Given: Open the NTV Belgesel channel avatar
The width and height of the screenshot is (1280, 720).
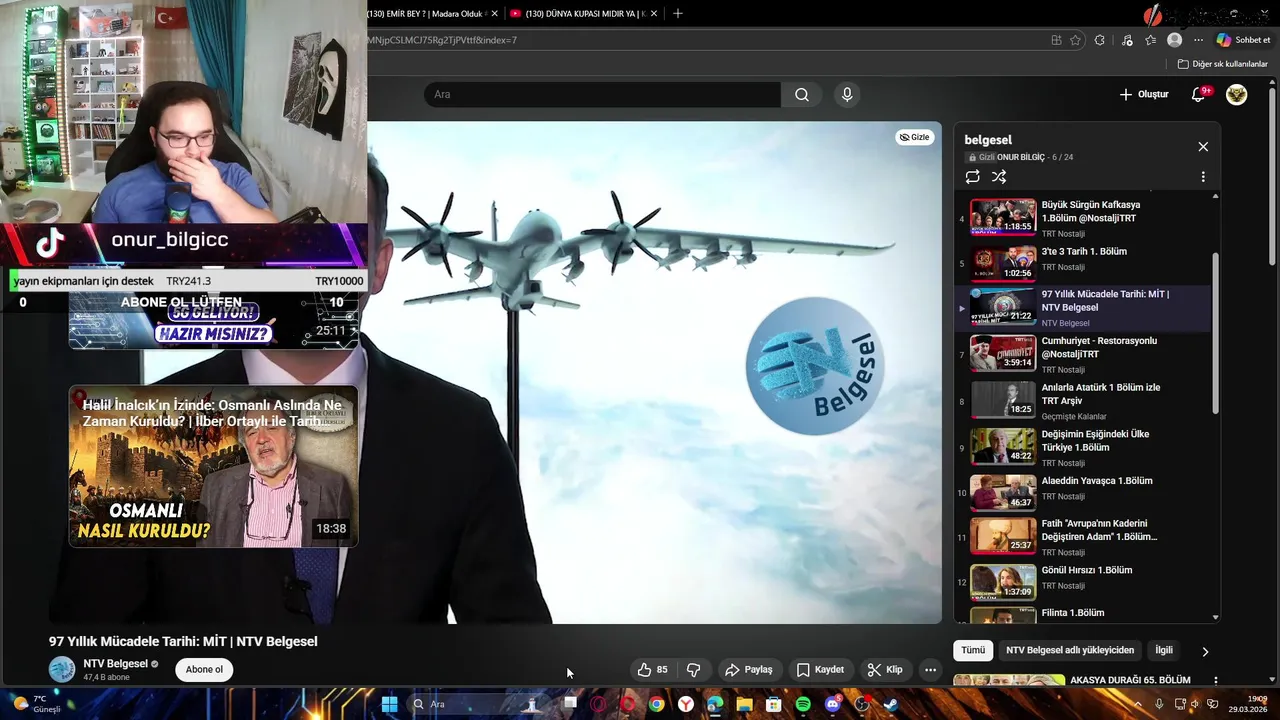Looking at the screenshot, I should pyautogui.click(x=62, y=669).
